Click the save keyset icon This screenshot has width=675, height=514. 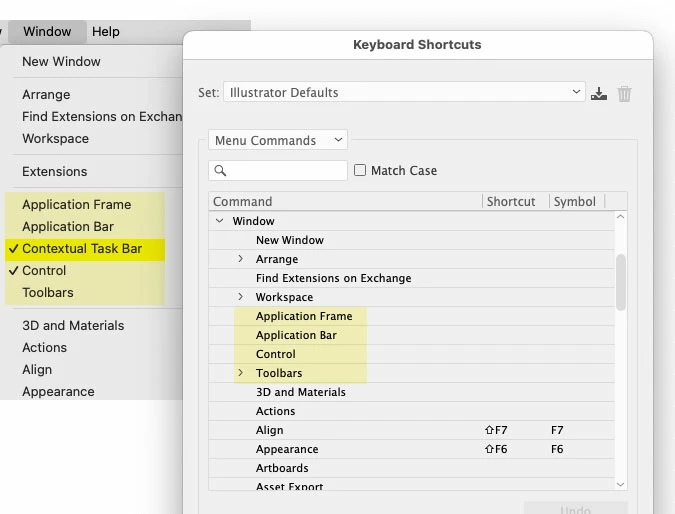[598, 93]
